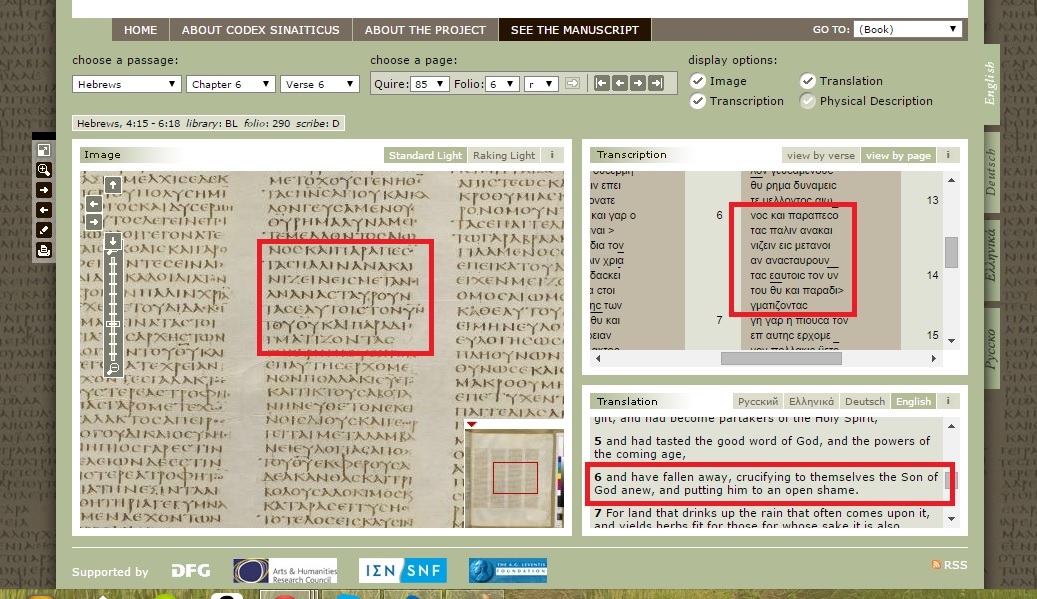Screen dimensions: 1037x599
Task: Click the go arrow next to Folio side dropdown
Action: tap(573, 83)
